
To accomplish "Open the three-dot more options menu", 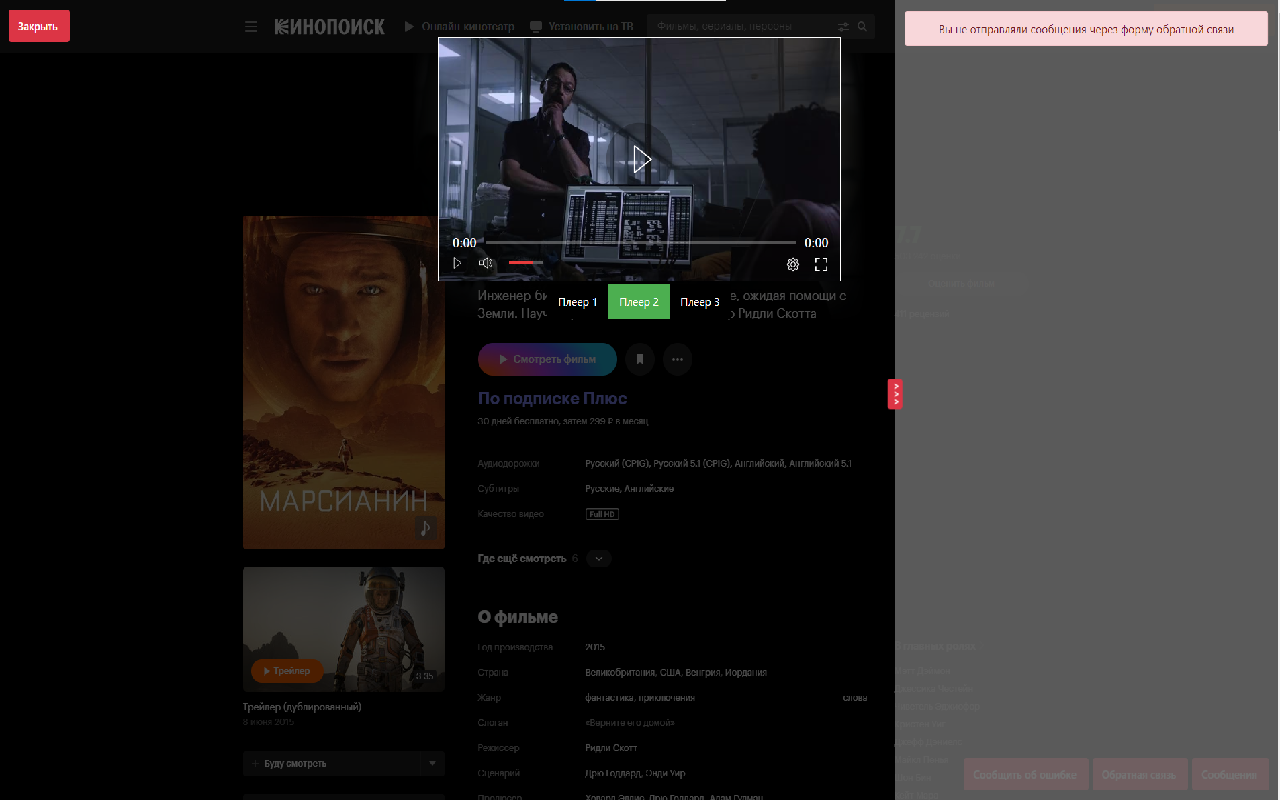I will pyautogui.click(x=677, y=359).
